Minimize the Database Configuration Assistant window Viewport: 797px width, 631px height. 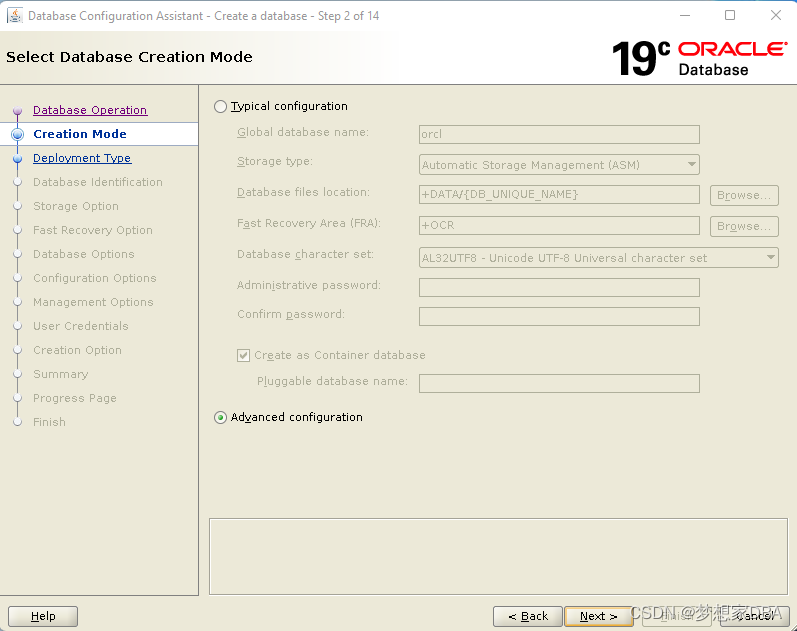coord(685,15)
